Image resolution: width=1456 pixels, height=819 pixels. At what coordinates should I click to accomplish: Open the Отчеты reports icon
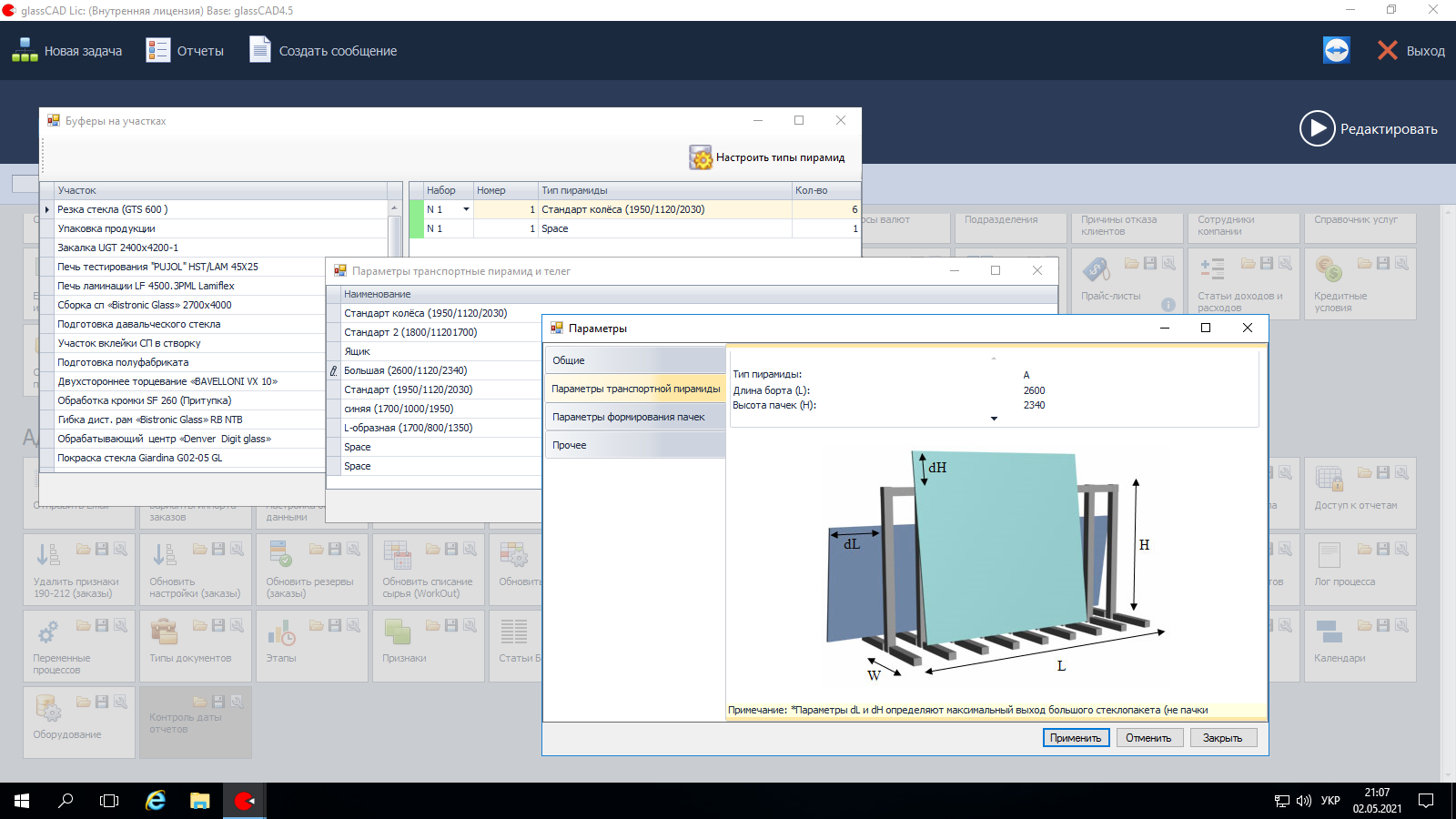(x=158, y=50)
